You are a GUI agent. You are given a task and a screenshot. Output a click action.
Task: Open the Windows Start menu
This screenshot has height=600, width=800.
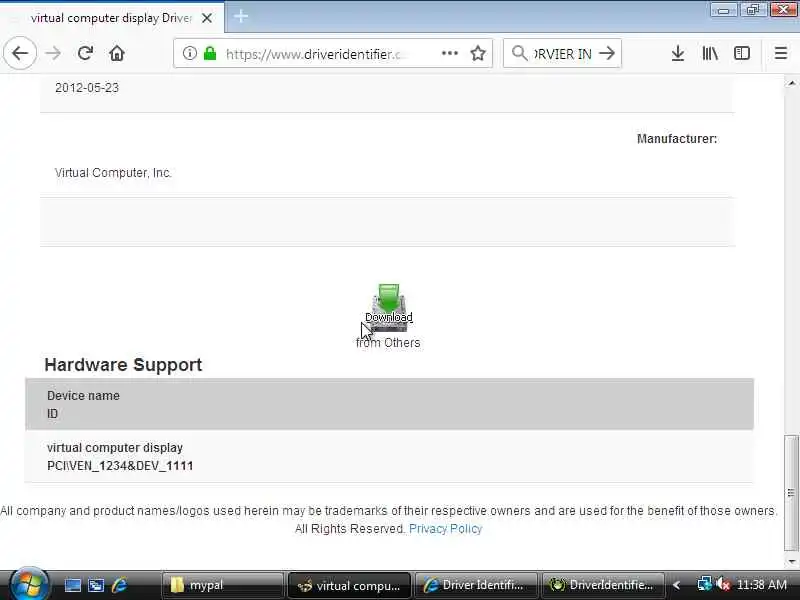pyautogui.click(x=29, y=584)
